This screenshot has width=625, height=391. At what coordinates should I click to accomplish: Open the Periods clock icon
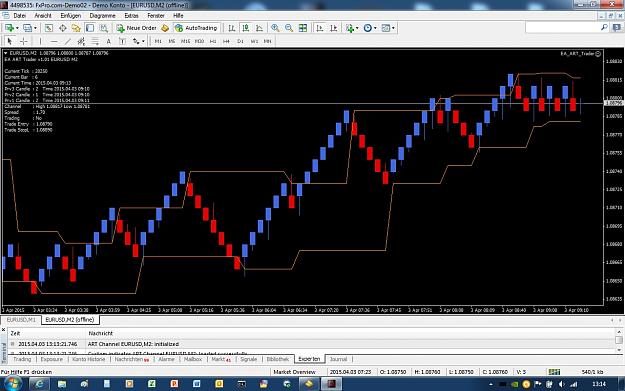(368, 28)
